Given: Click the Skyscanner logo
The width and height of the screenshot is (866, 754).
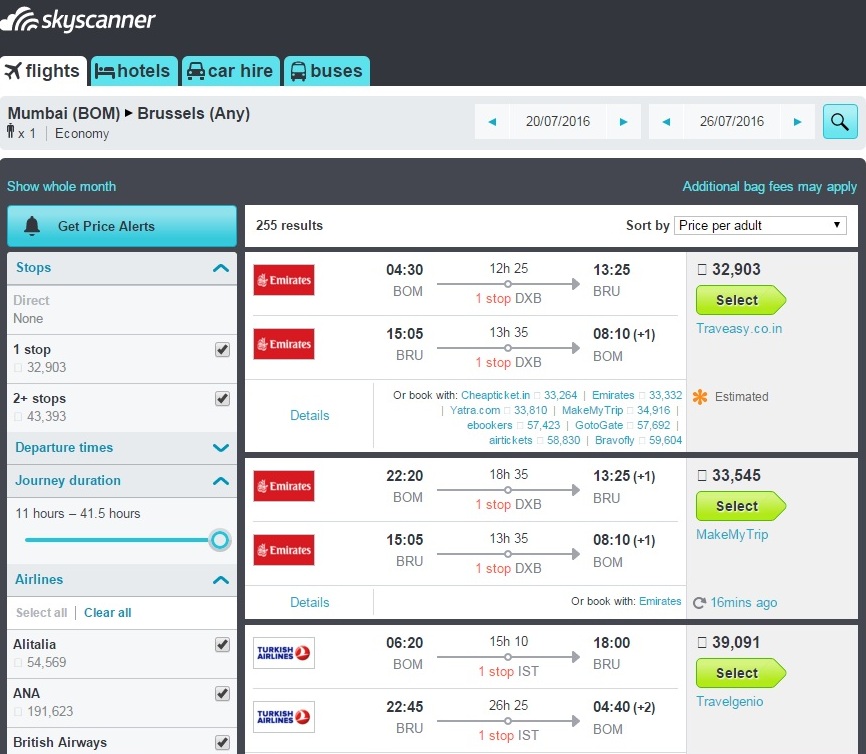Looking at the screenshot, I should pos(78,20).
